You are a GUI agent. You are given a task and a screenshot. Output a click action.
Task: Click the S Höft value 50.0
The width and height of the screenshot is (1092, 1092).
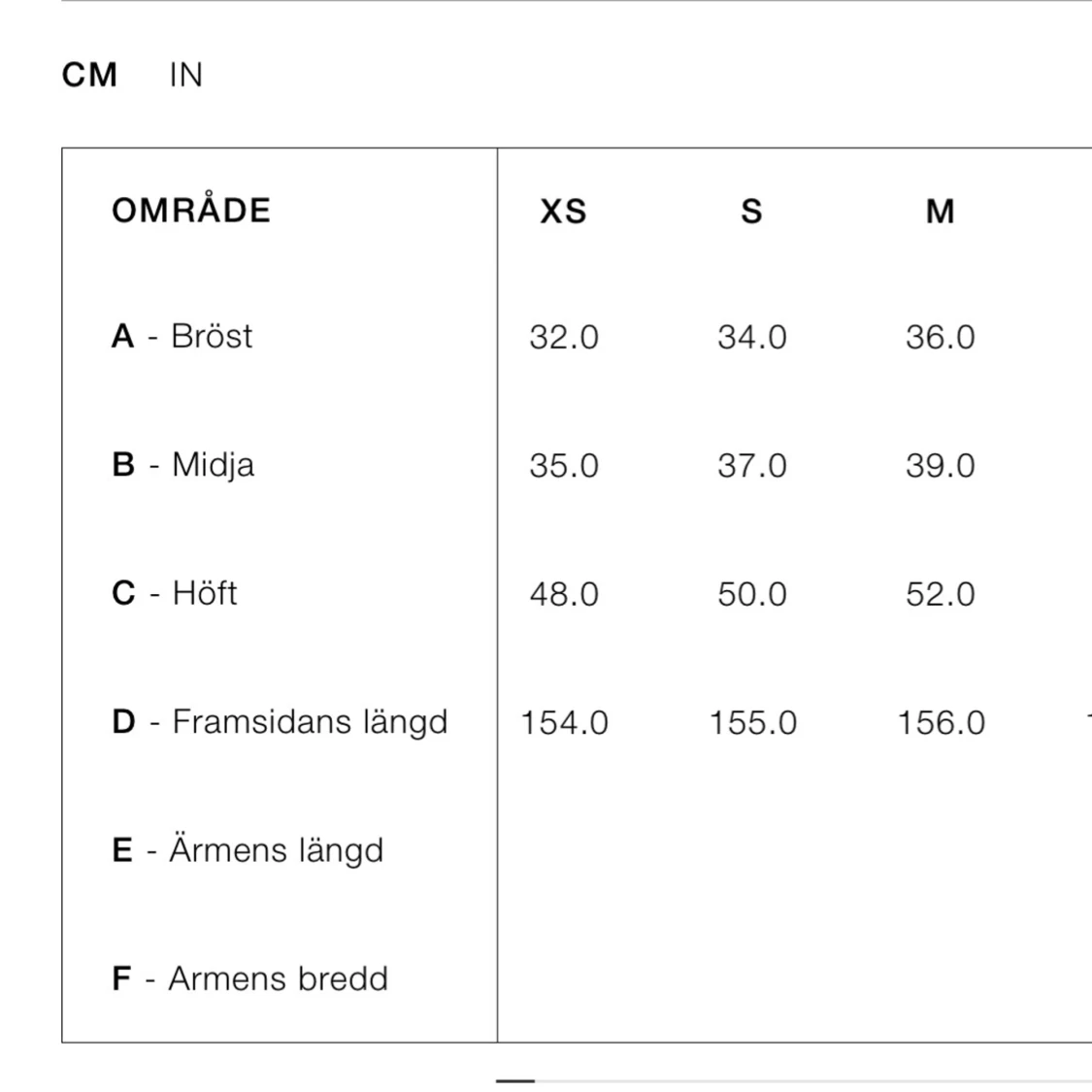point(752,594)
